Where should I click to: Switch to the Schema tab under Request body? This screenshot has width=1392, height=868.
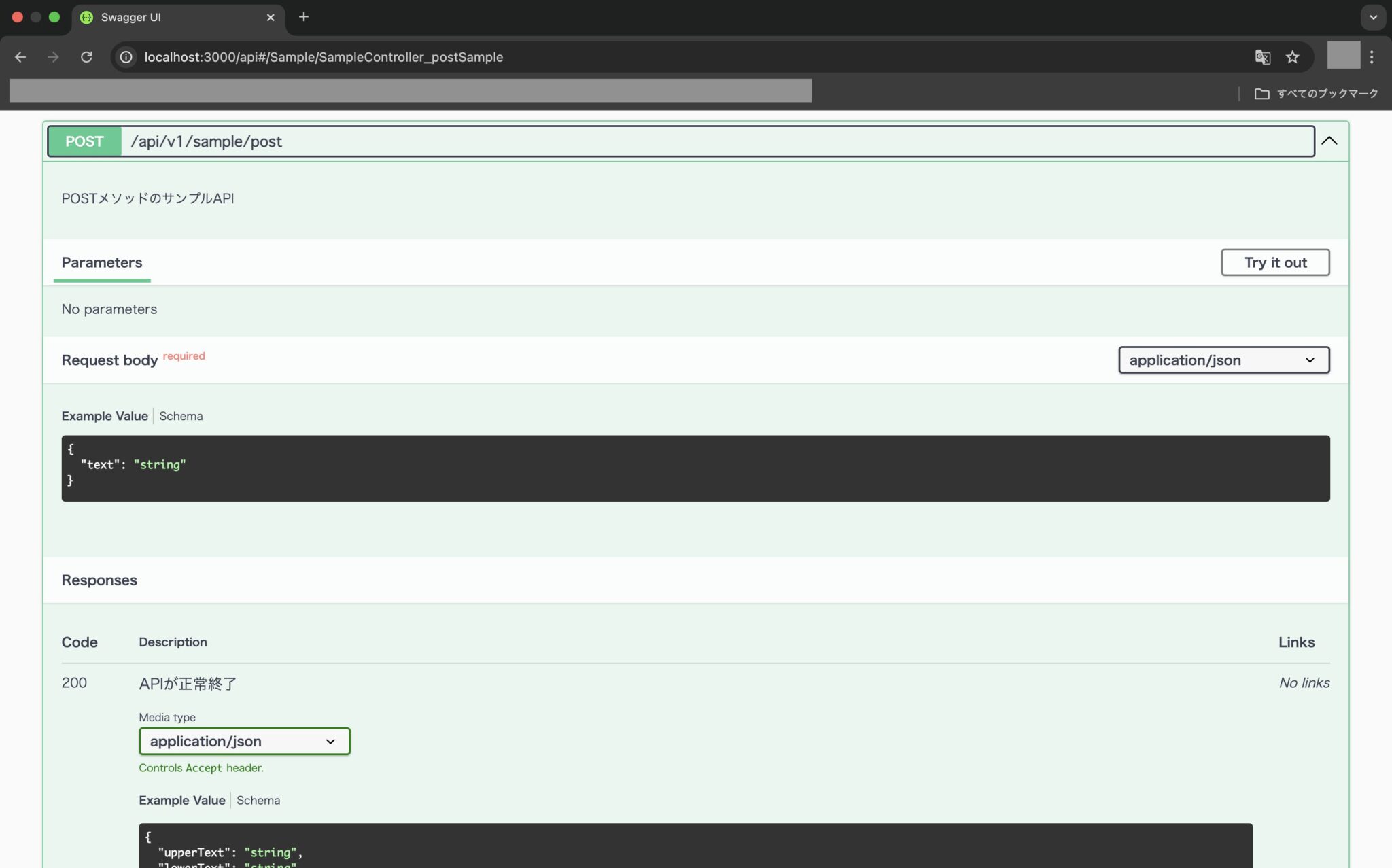pyautogui.click(x=181, y=415)
